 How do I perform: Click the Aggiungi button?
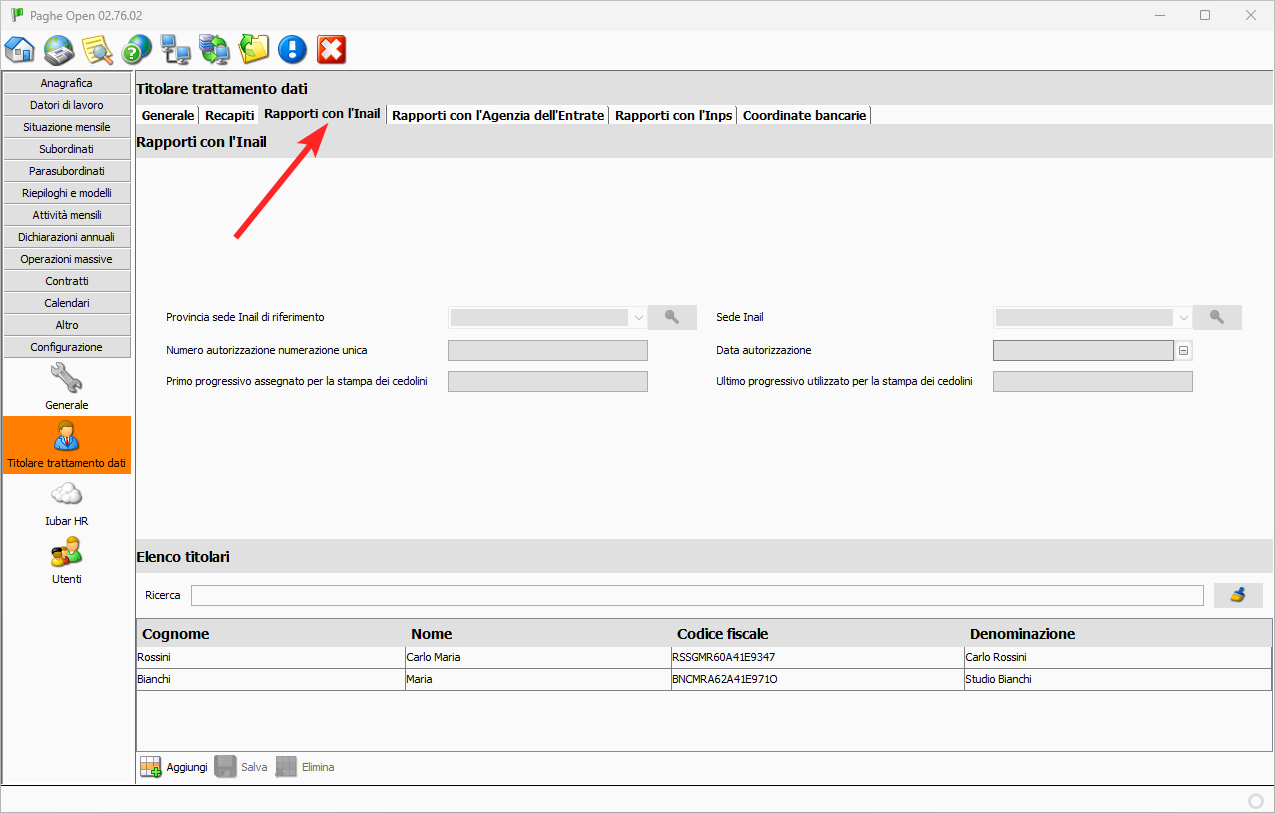coord(174,767)
